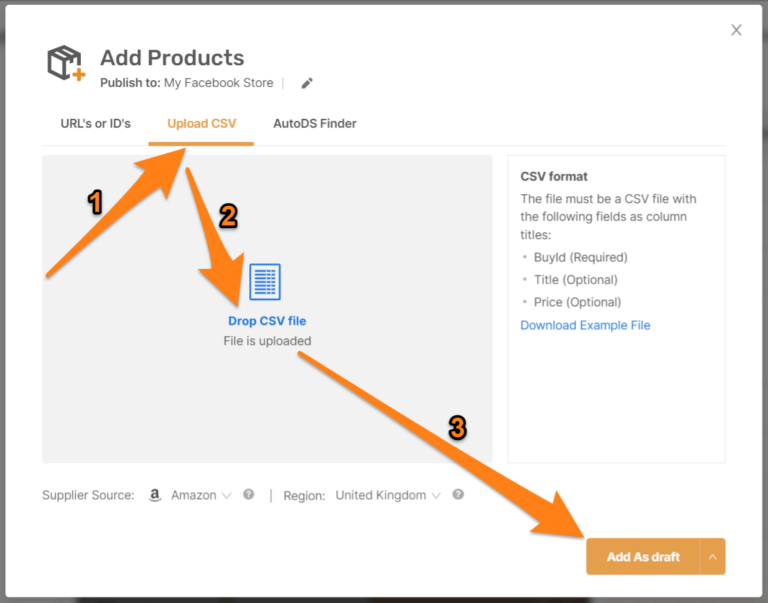
Task: Click the Add Products box icon
Action: (x=66, y=63)
